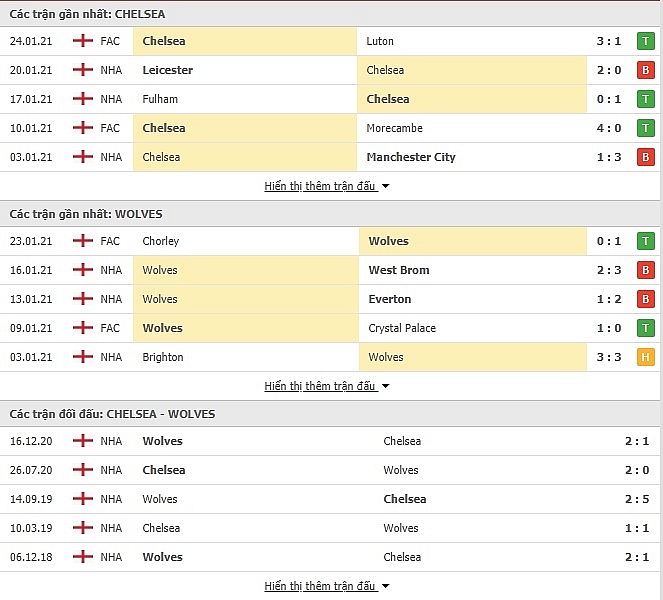Screen dimensions: 663x600
Task: Click the red B badge for Leicester vs Chelsea
Action: pyautogui.click(x=645, y=70)
